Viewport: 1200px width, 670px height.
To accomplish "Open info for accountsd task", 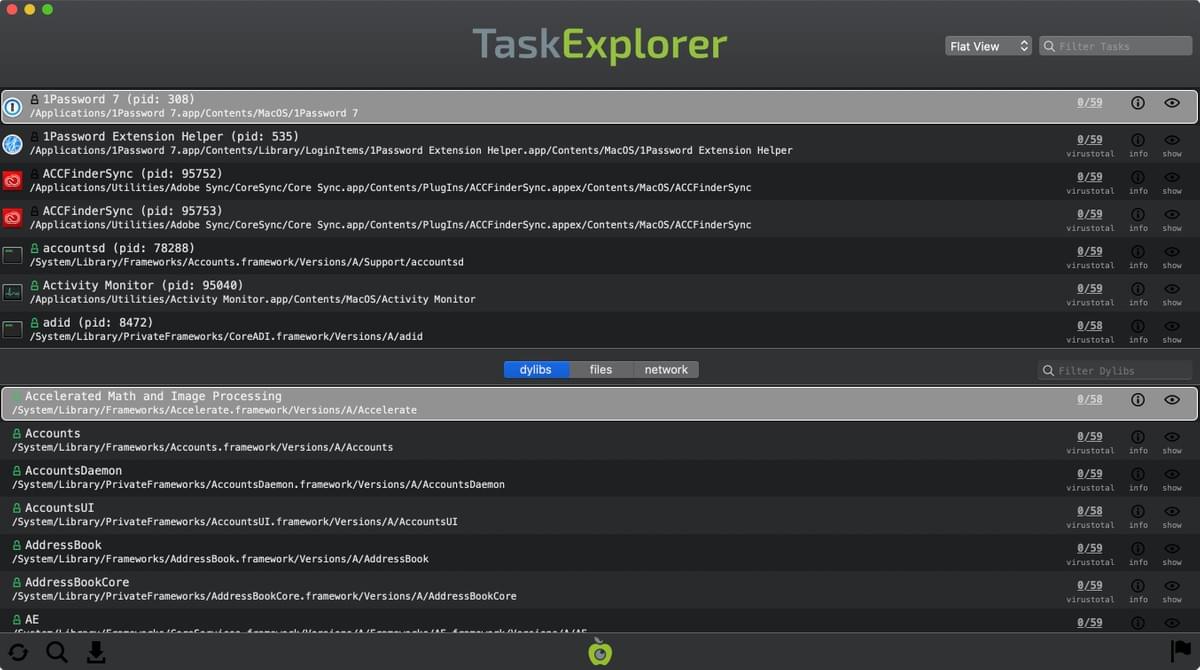I will [x=1138, y=251].
